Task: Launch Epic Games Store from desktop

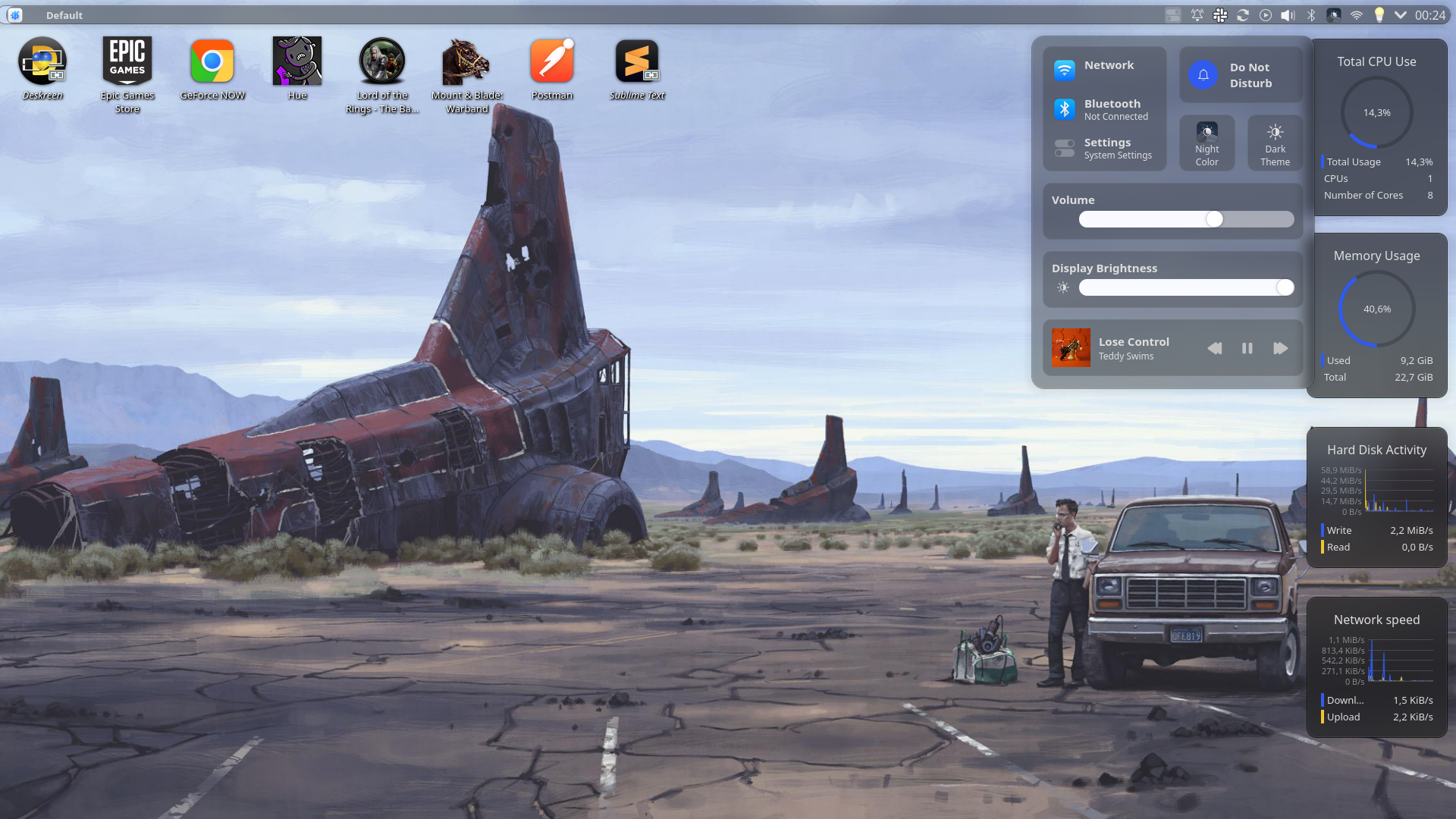Action: coord(127,75)
